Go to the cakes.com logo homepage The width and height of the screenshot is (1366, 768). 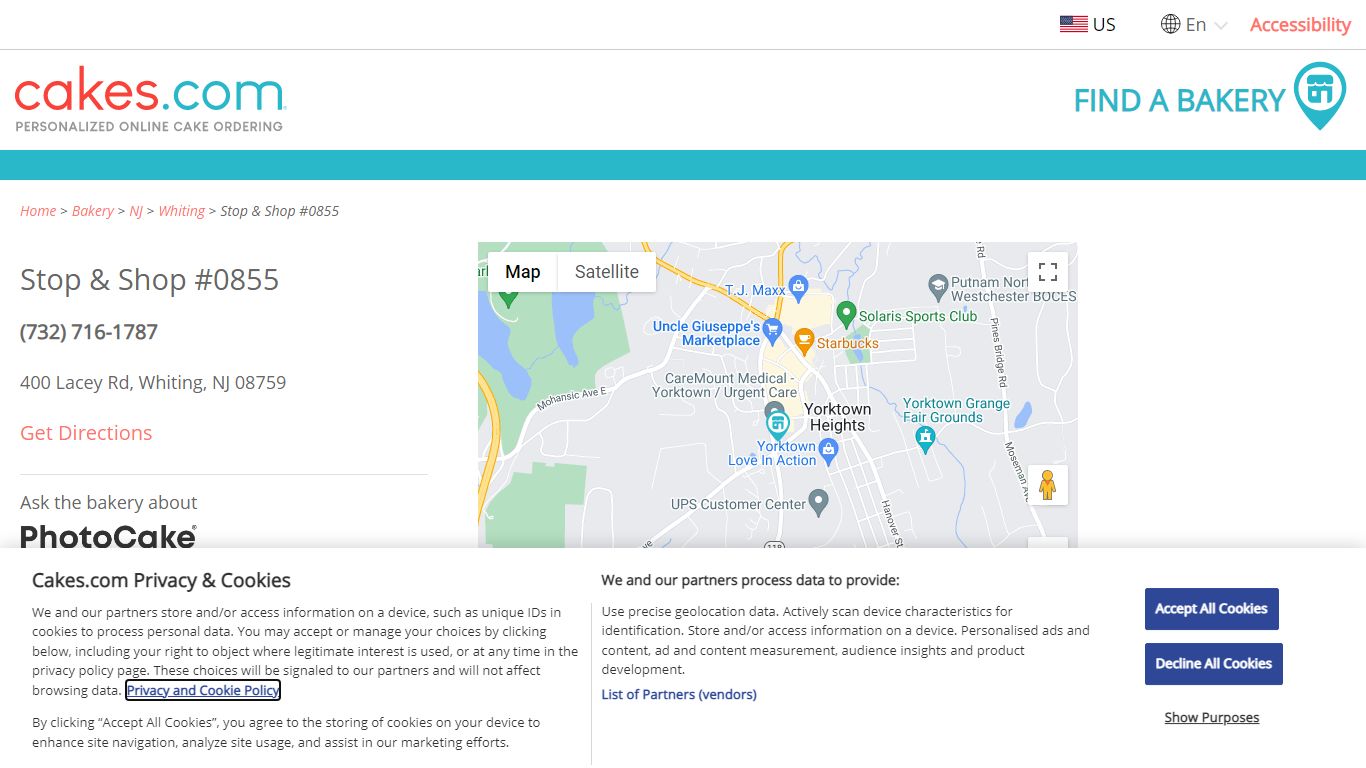[150, 100]
